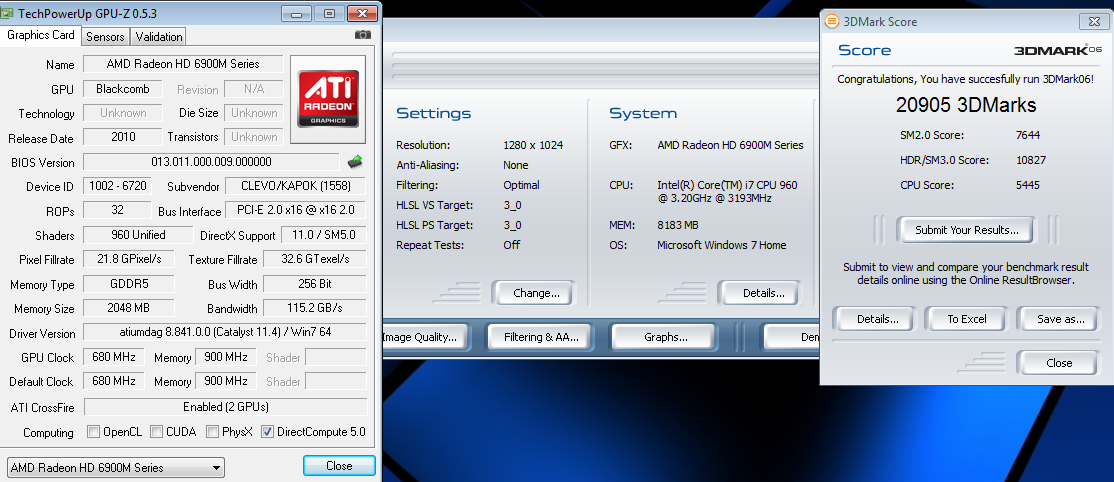Click the 3DMark06 logo in score window

click(x=1057, y=50)
